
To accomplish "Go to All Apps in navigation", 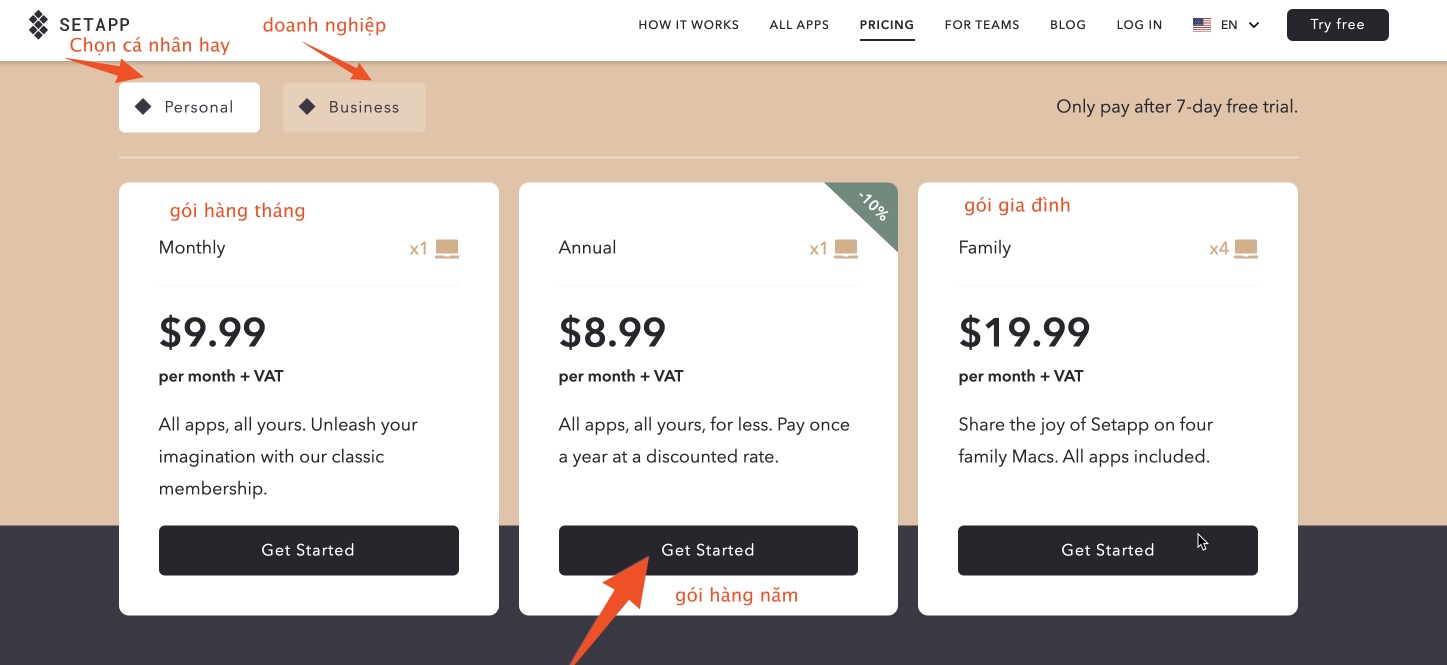I will [x=799, y=25].
